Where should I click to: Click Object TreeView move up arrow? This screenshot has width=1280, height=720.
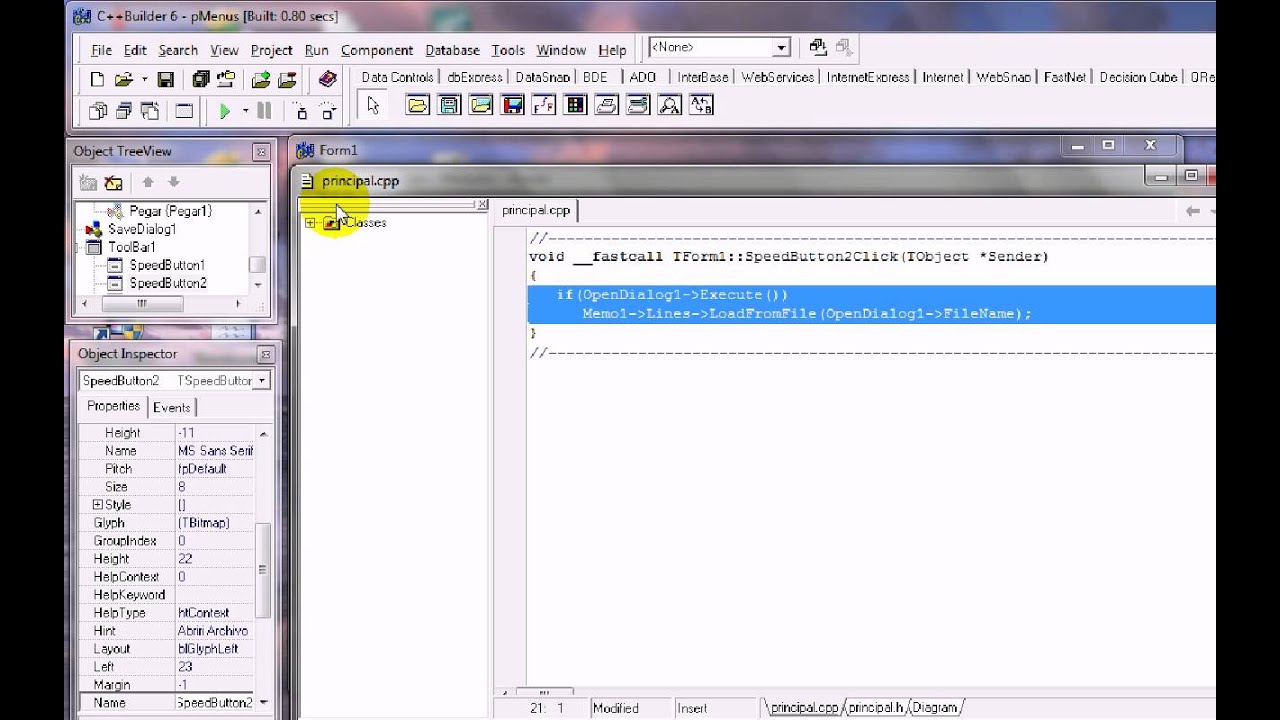coord(148,182)
